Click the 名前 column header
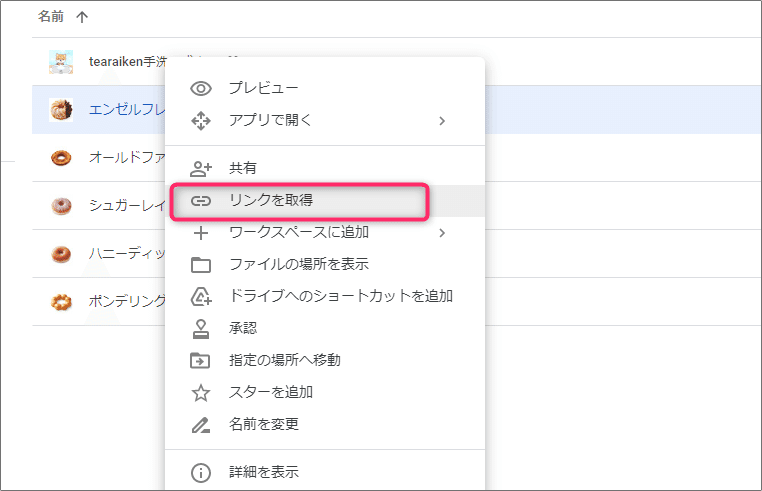762x491 pixels. click(51, 17)
